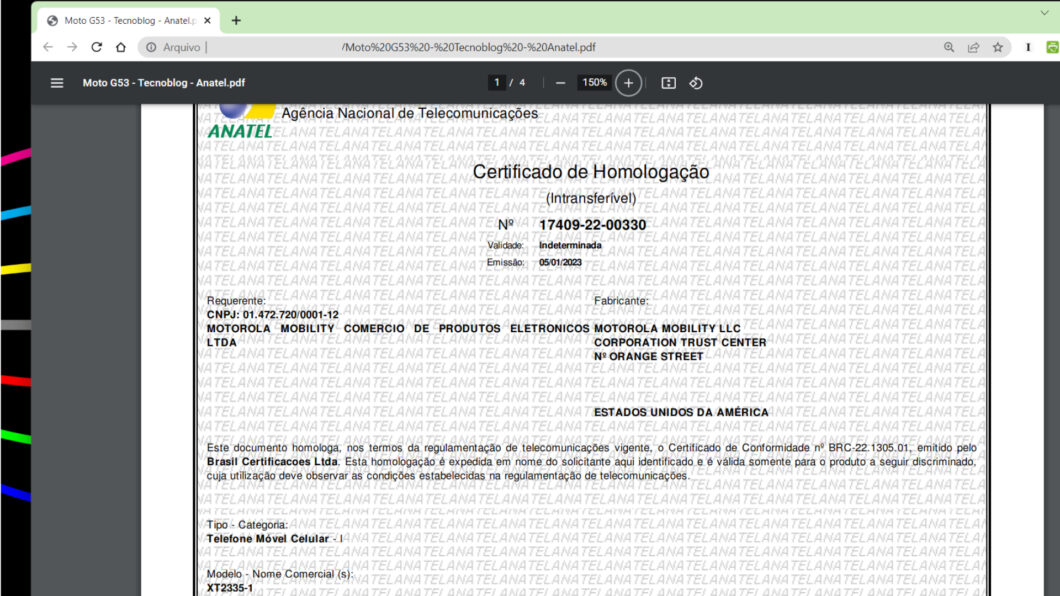Open the browser zoom magnifier icon

(x=949, y=47)
